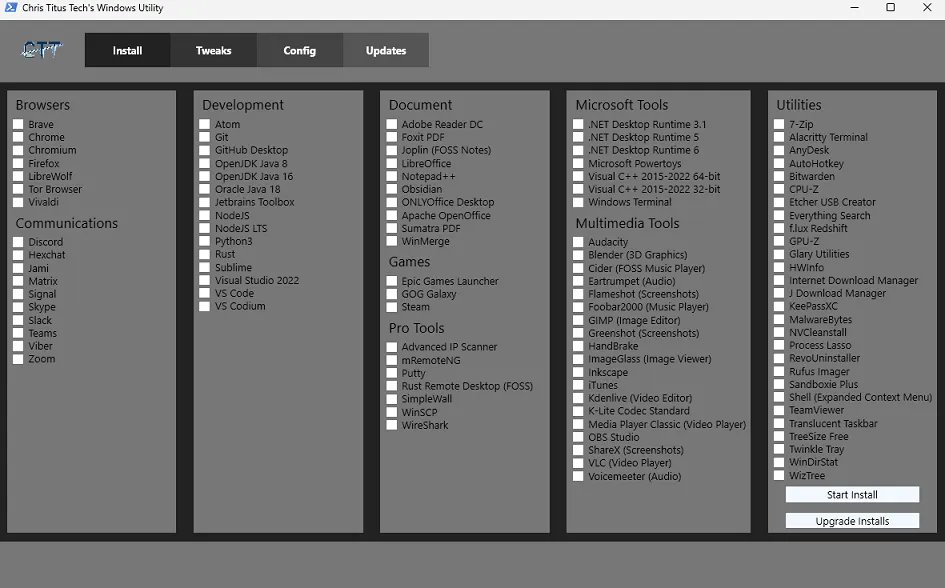
Task: Check the Steam games checkbox
Action: 392,307
